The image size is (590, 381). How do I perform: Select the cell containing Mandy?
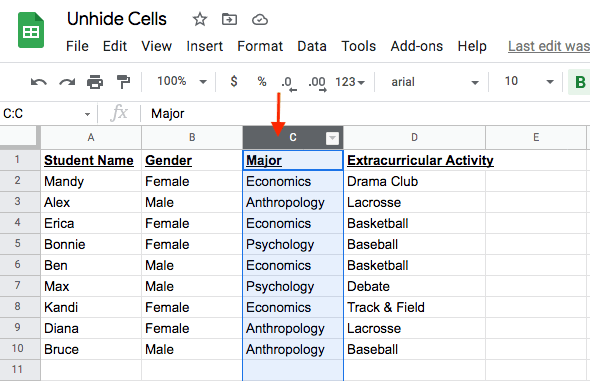click(x=91, y=181)
